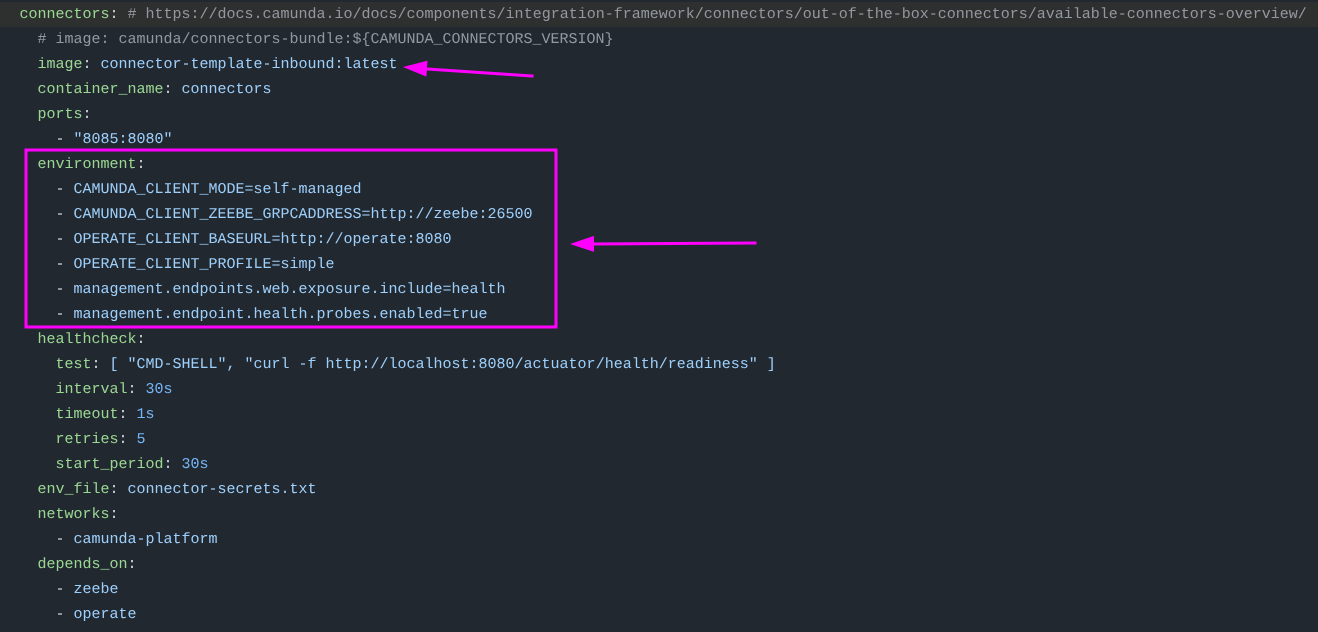This screenshot has width=1318, height=632.
Task: Click the 'interval' value 30s
Action: pos(159,389)
